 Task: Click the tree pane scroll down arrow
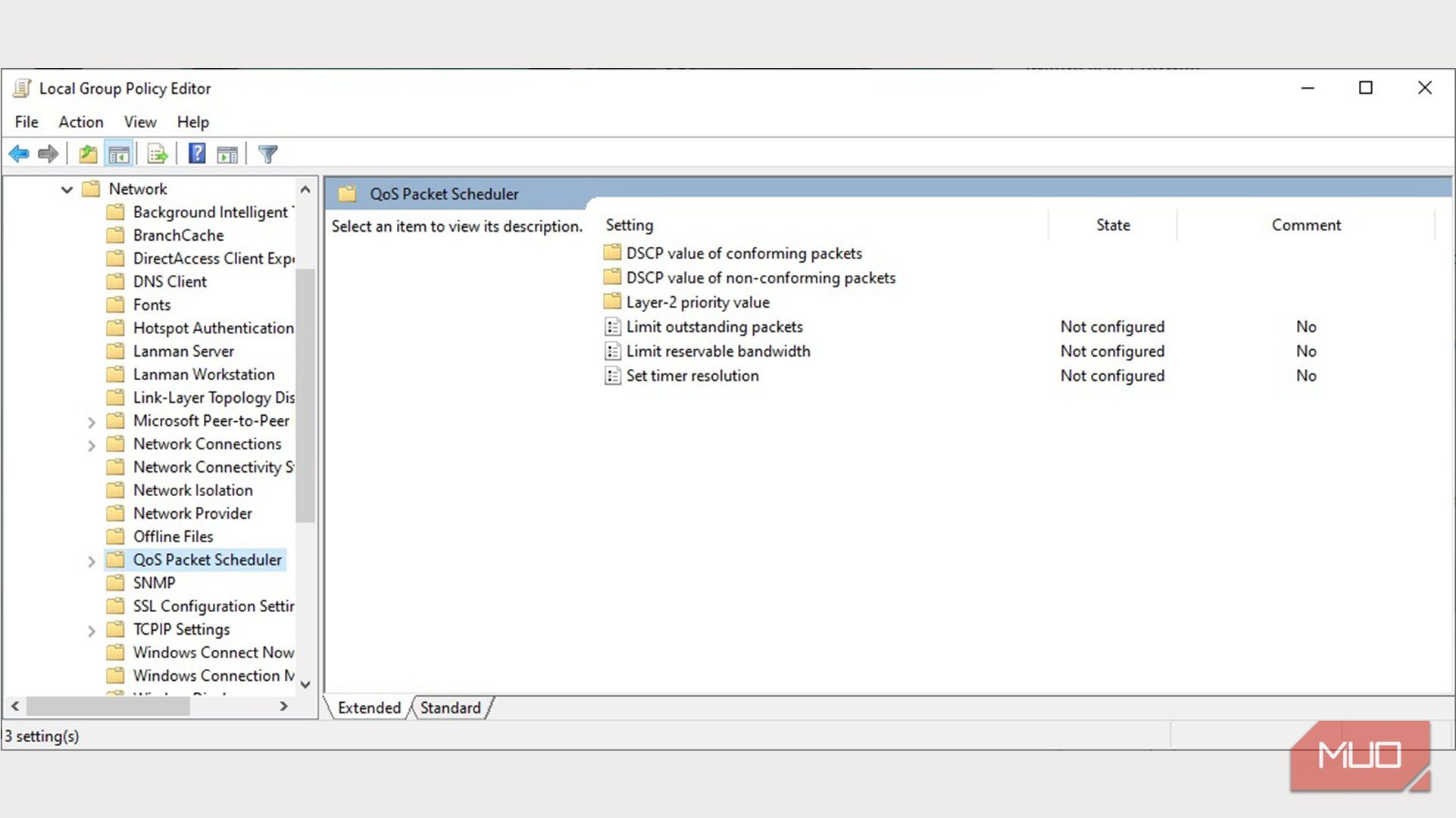305,684
